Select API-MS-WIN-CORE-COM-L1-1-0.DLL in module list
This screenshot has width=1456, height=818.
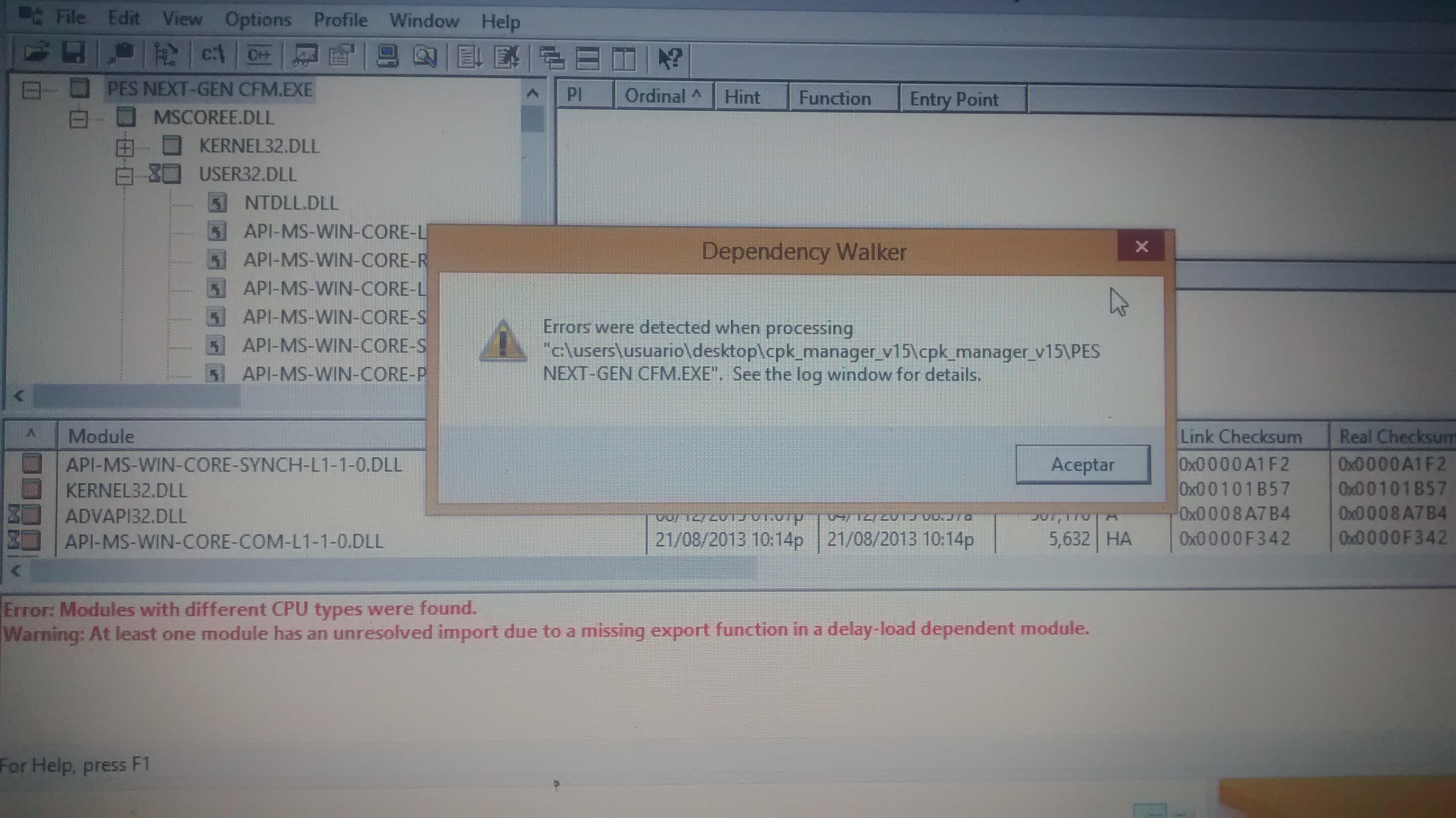[x=224, y=541]
